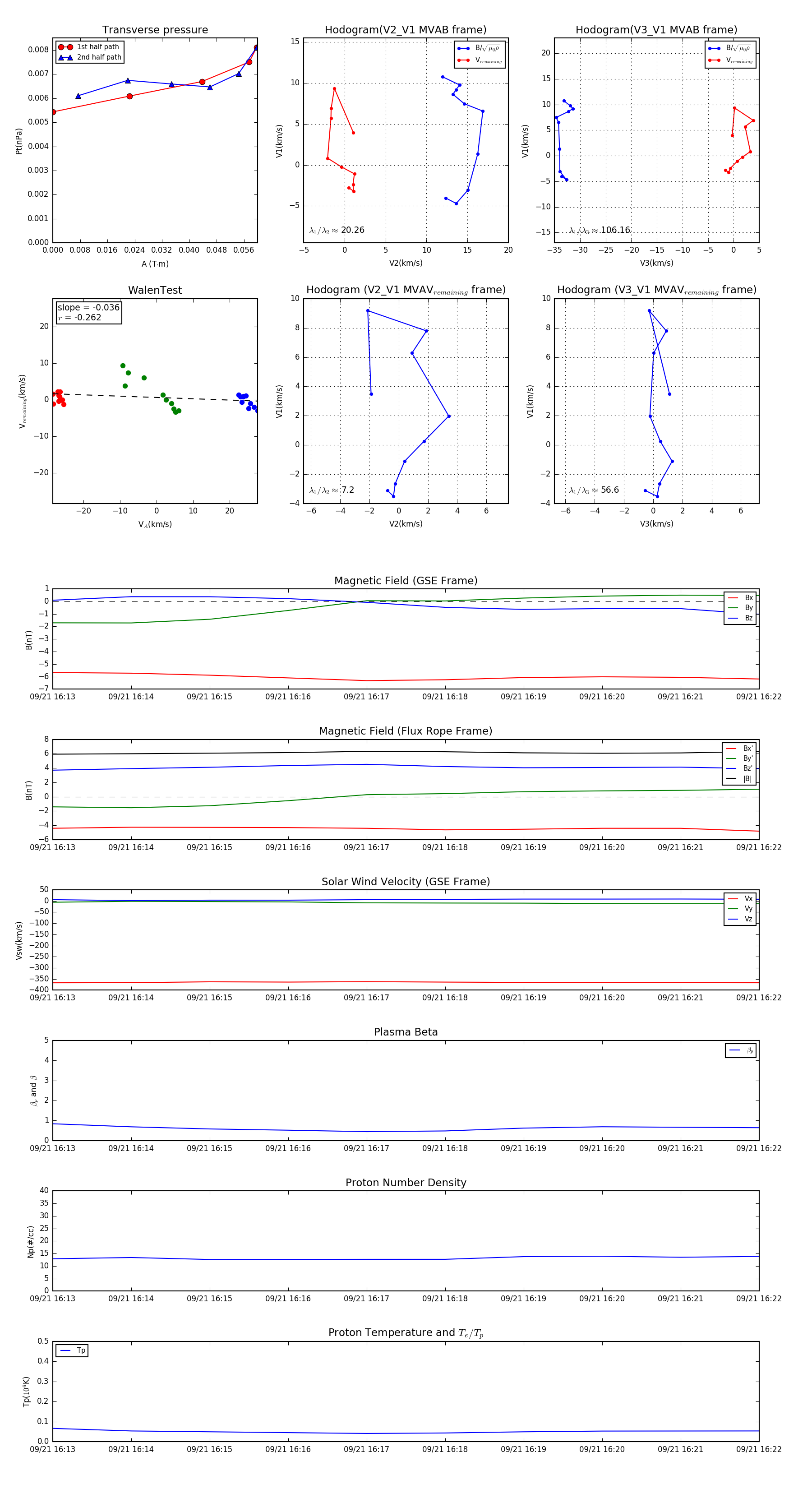Select the Bz entry in GSE magnetic field legend

pyautogui.click(x=740, y=618)
